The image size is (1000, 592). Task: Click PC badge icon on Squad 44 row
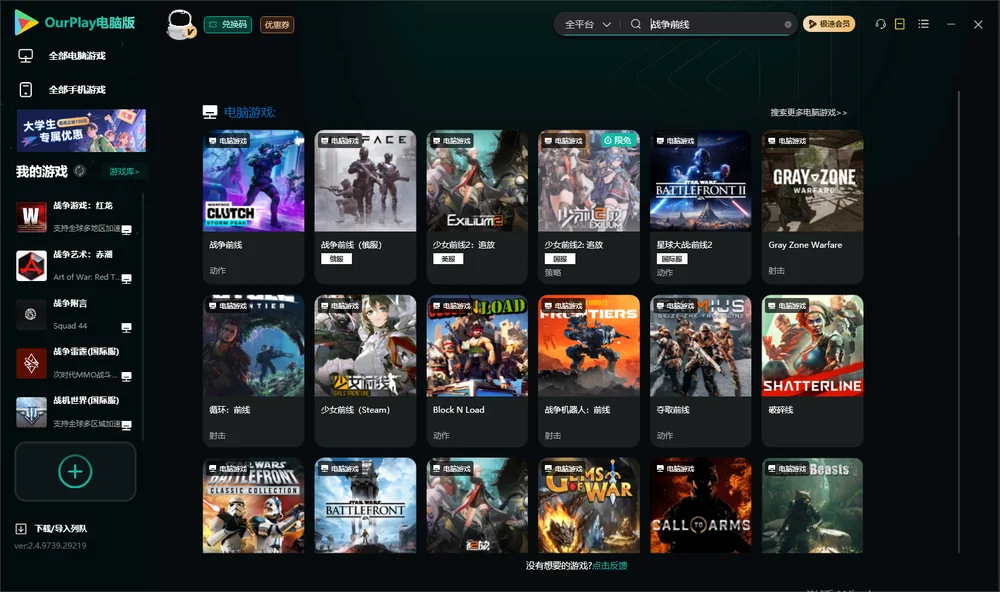126,327
